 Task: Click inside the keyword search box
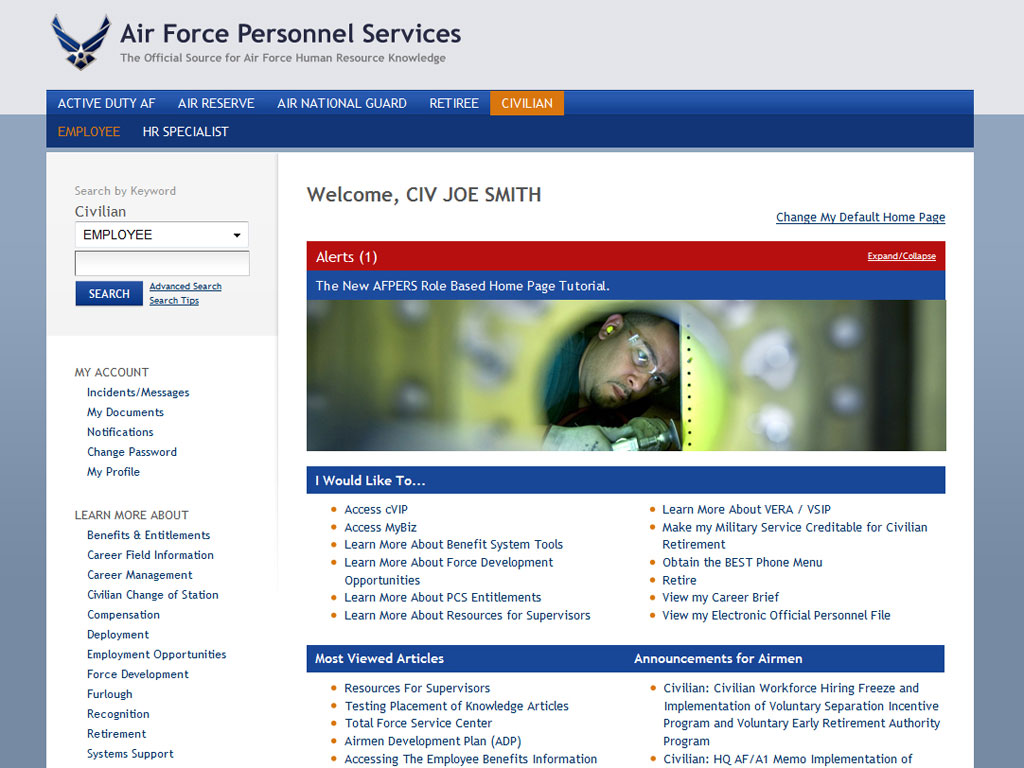click(x=161, y=263)
